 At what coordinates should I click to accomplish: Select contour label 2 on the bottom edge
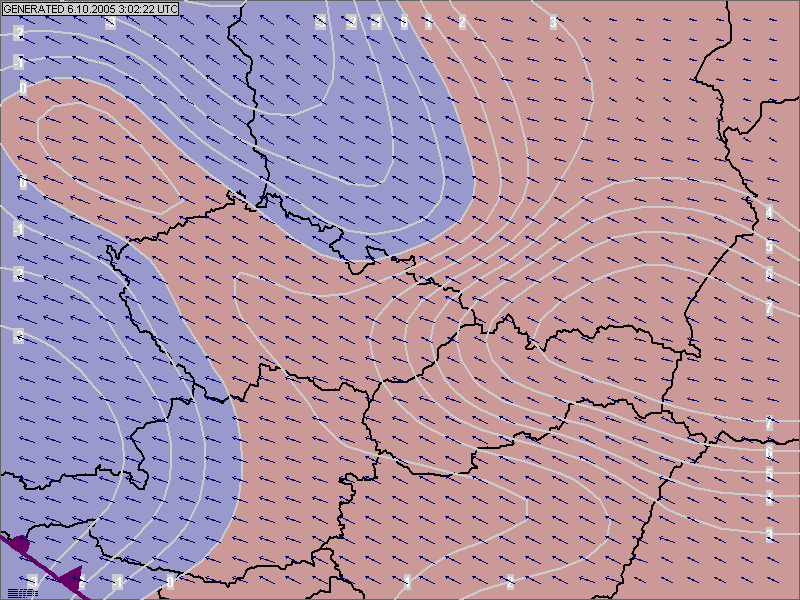point(510,582)
